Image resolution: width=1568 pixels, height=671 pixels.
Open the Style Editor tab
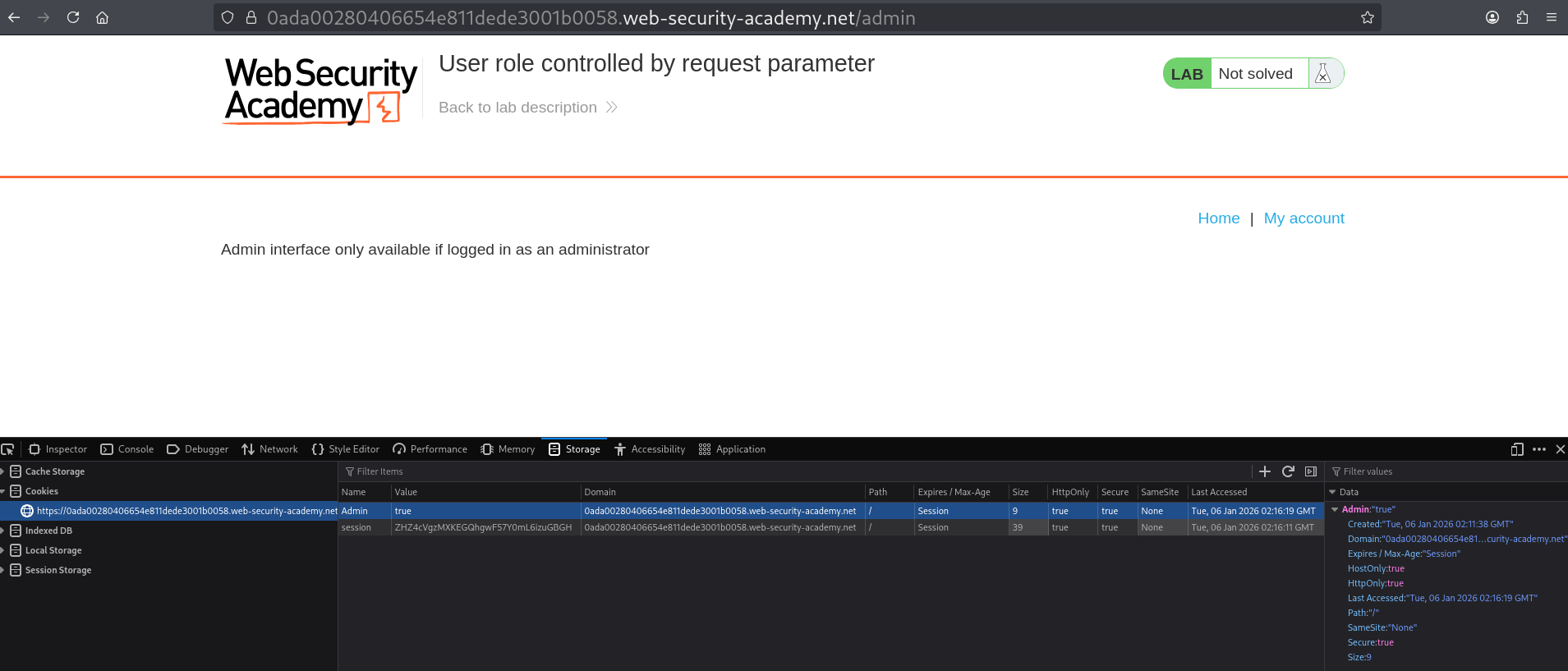pos(346,449)
